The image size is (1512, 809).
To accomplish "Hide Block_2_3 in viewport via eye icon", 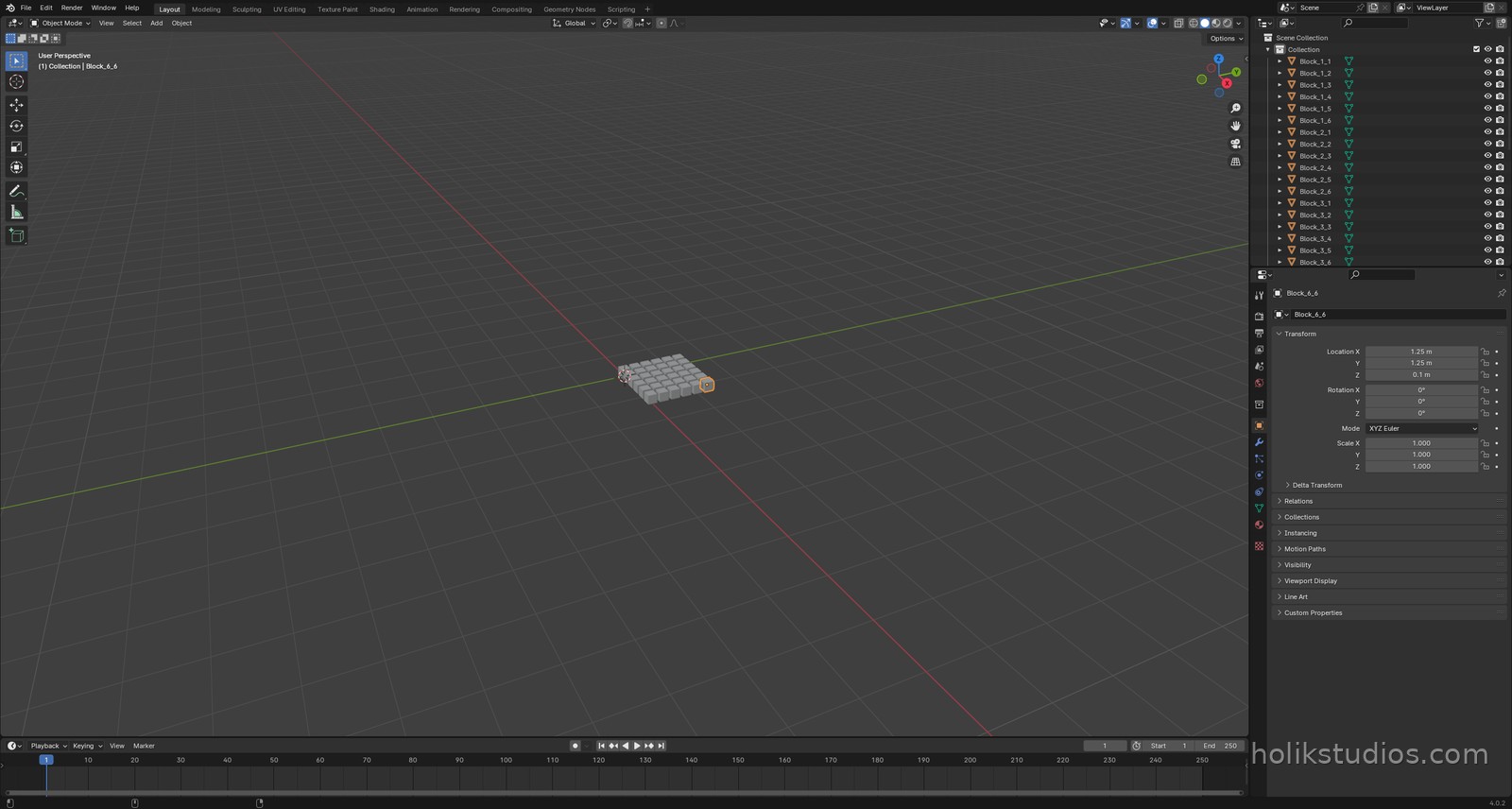I will (x=1487, y=156).
